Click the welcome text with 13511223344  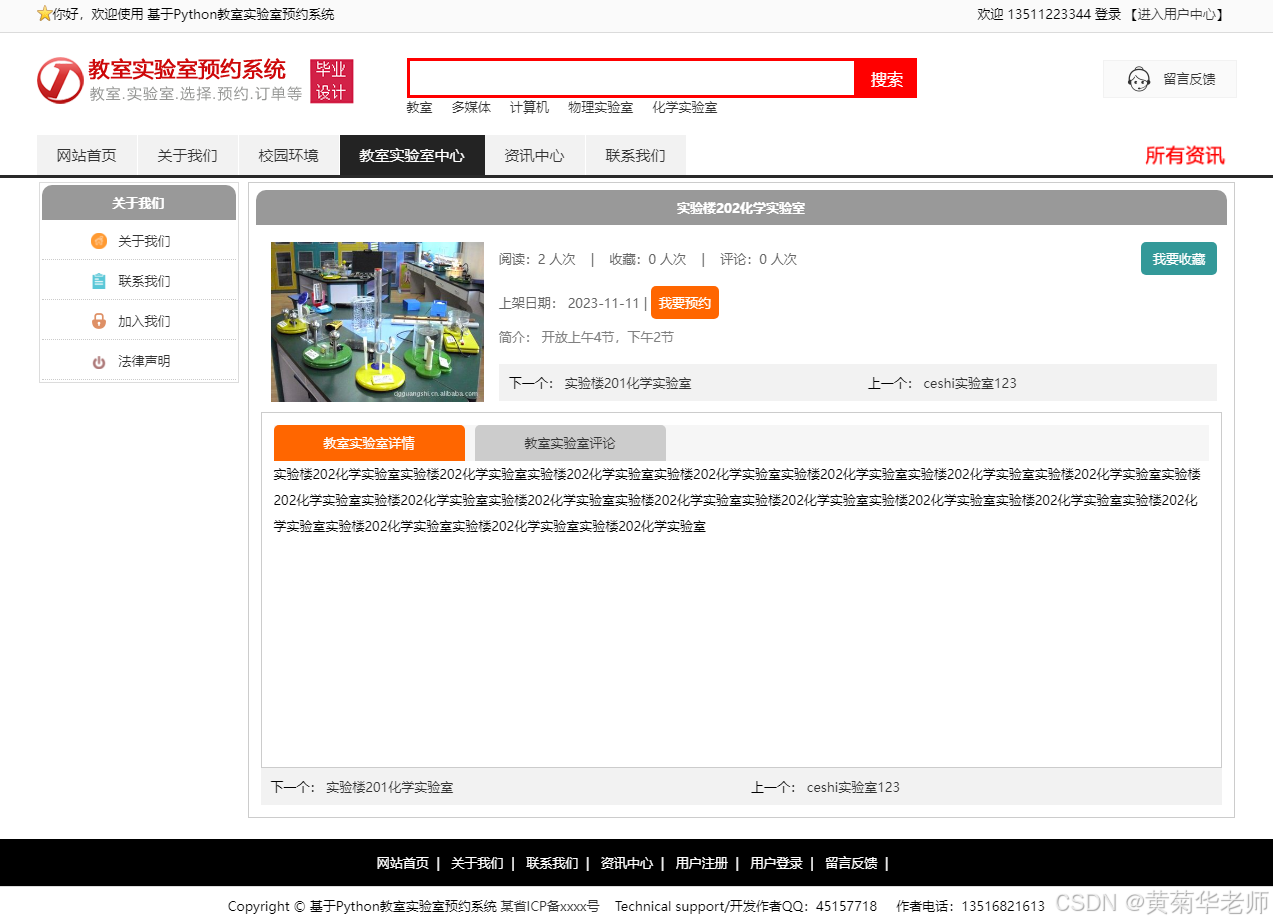pos(1049,14)
